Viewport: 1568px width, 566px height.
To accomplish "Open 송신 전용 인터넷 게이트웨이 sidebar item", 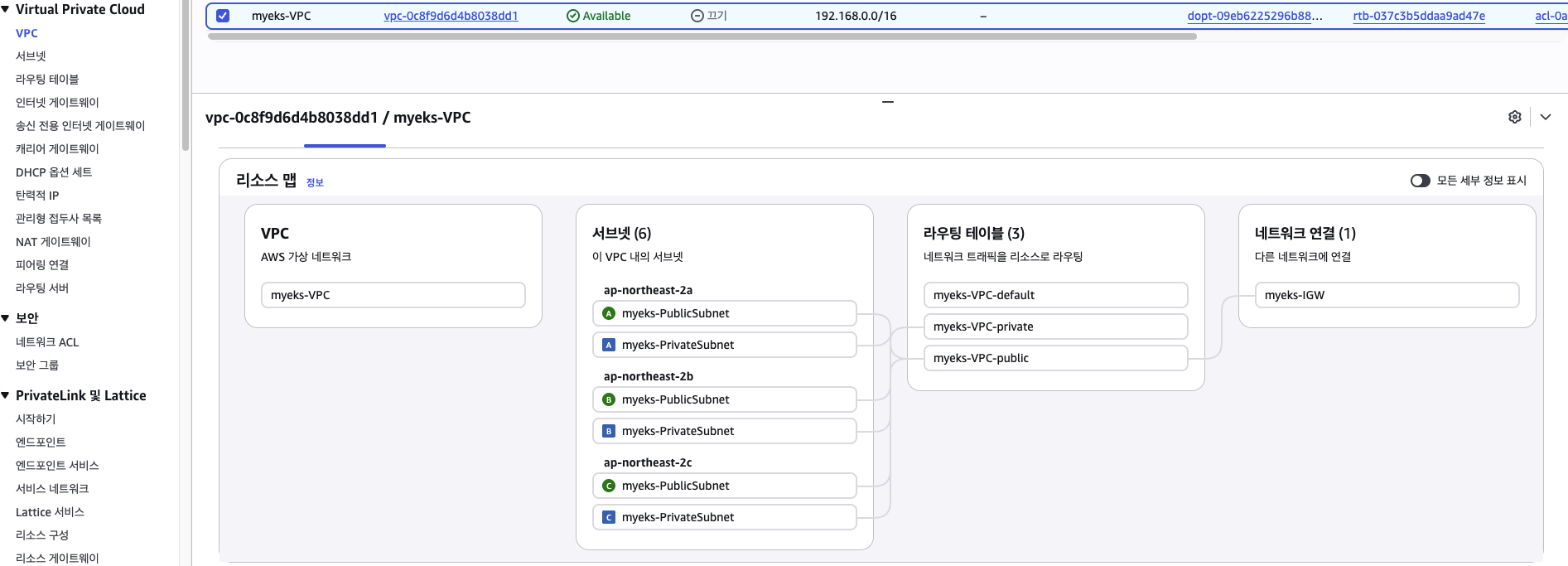I will click(x=80, y=126).
